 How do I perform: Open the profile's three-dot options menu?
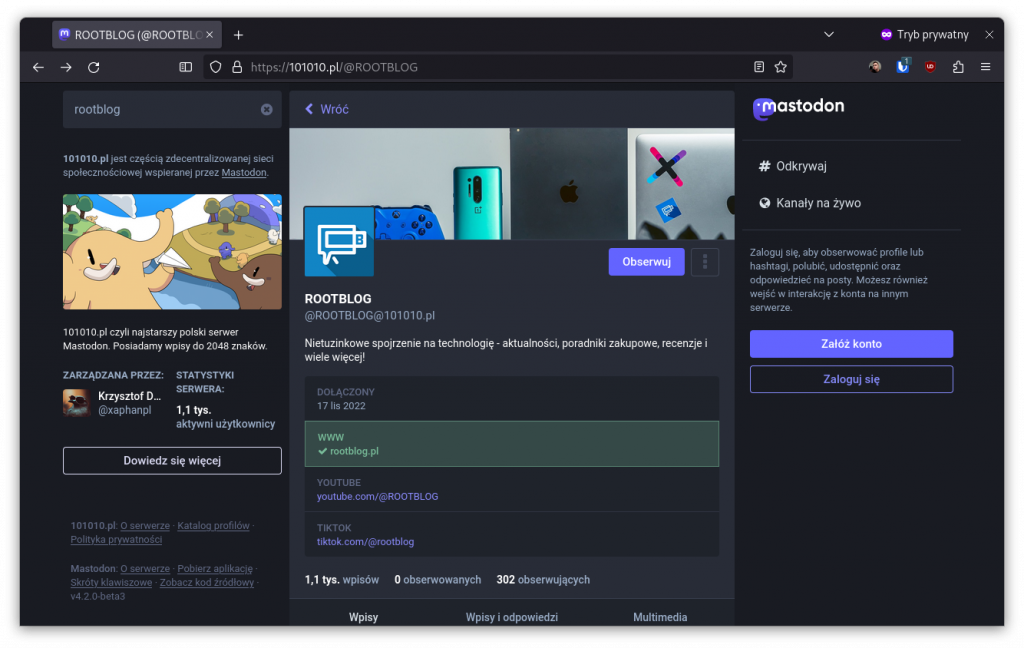(x=705, y=261)
